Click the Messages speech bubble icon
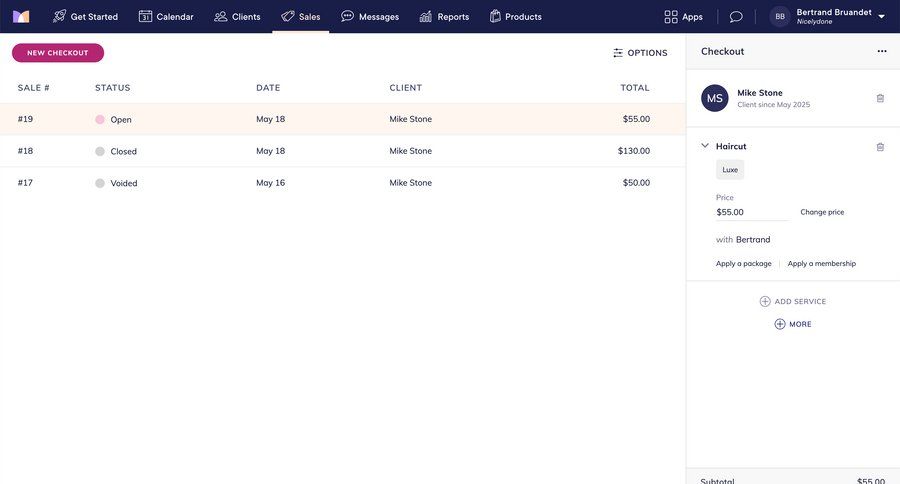The width and height of the screenshot is (900, 484). [347, 16]
